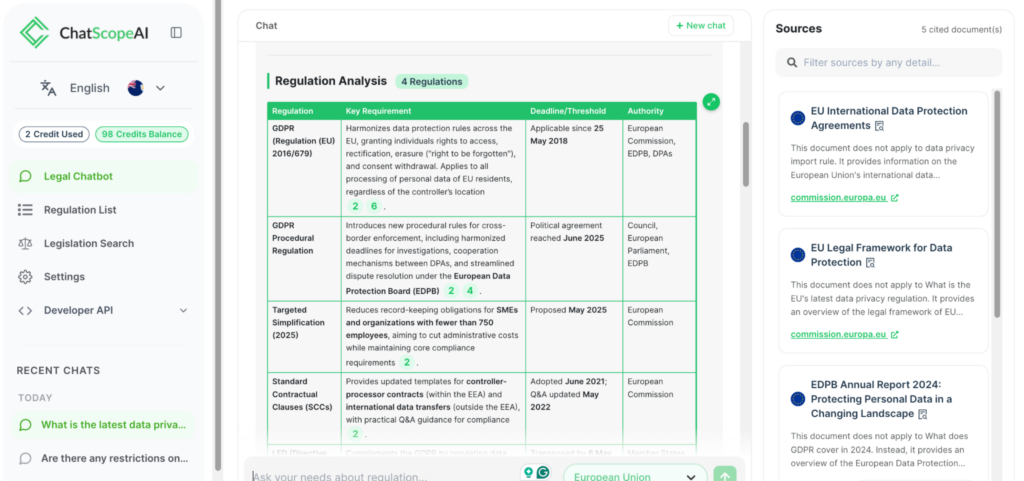Click the Developer API code brackets icon
The height and width of the screenshot is (481, 1024).
(x=25, y=311)
